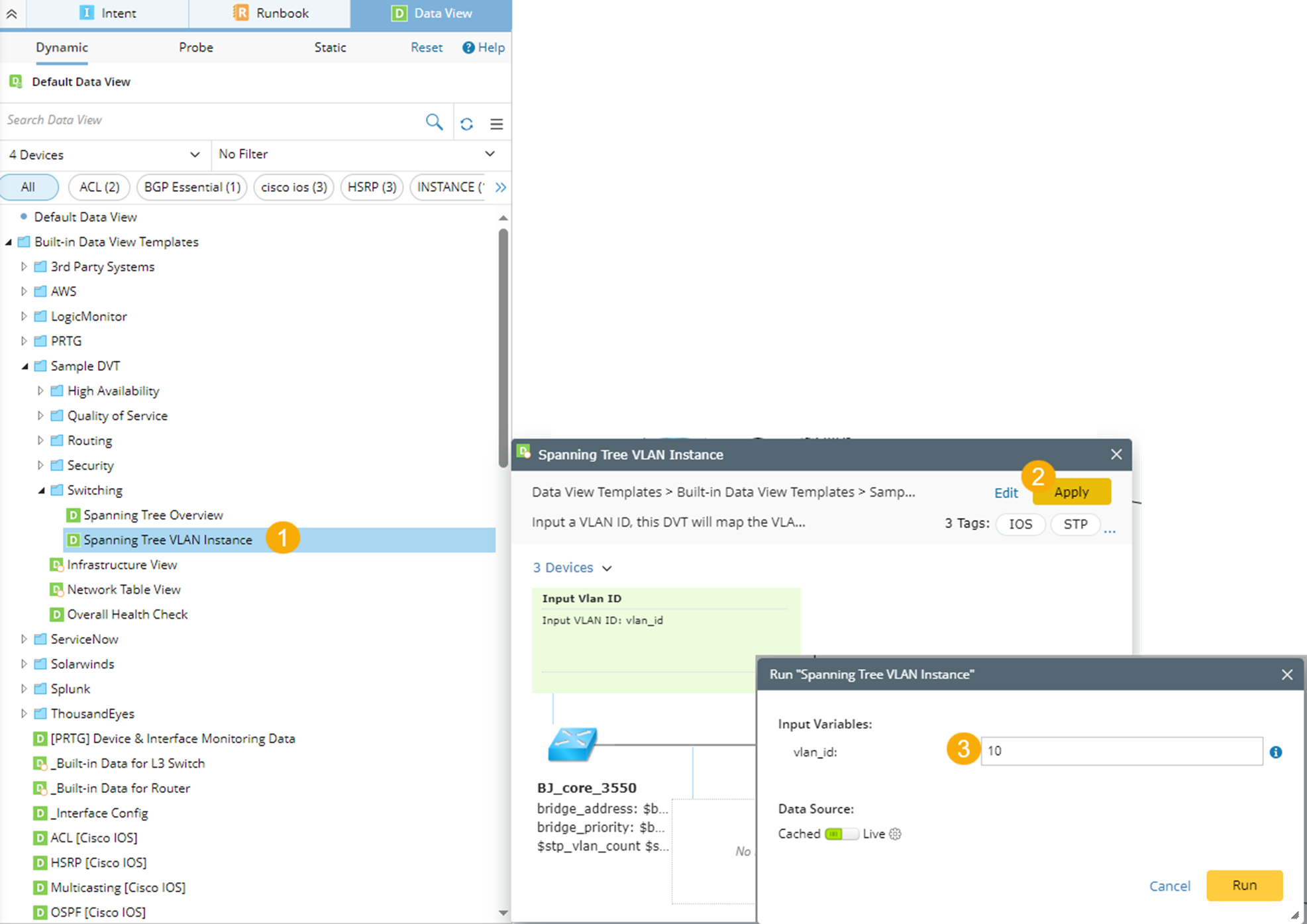The image size is (1307, 924).
Task: Select the All tag filter pill
Action: (x=28, y=187)
